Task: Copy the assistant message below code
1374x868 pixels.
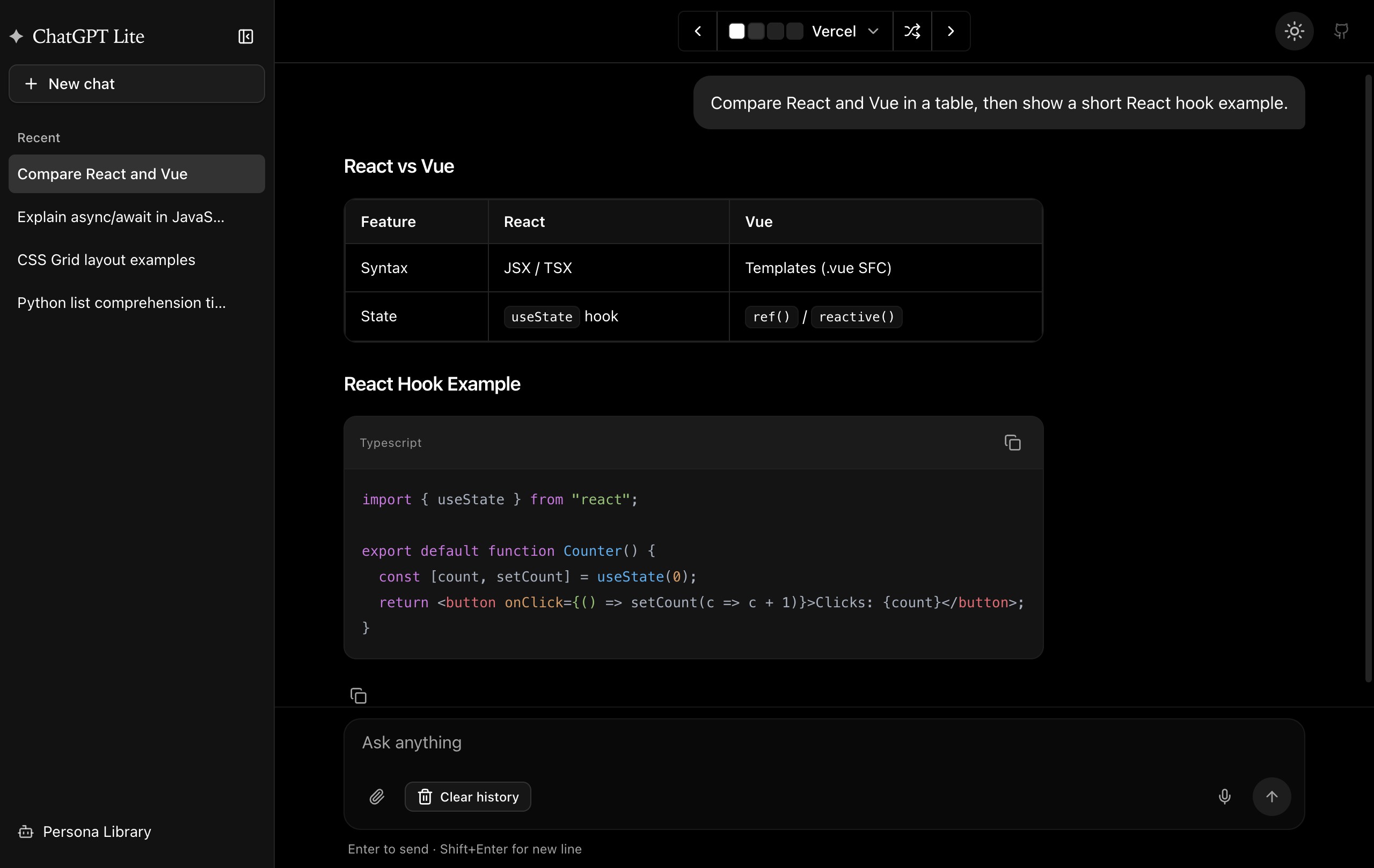Action: coord(359,696)
